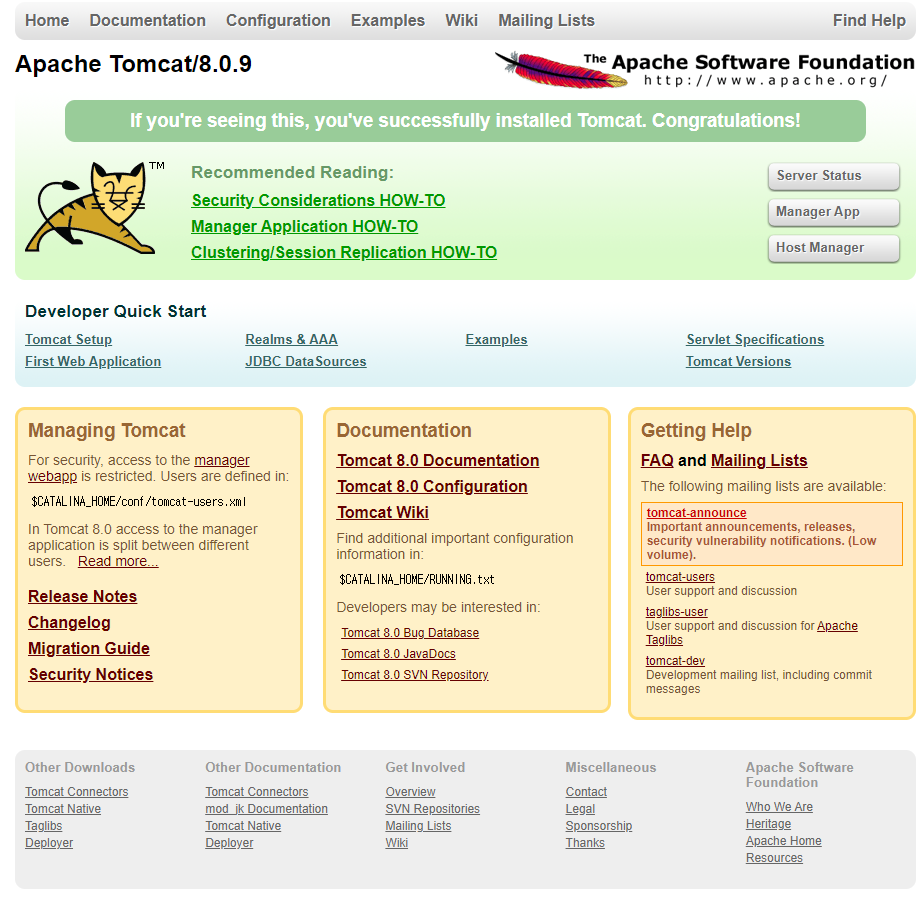Follow the manager webapp link
Screen dimensions: 923x898
pos(222,460)
